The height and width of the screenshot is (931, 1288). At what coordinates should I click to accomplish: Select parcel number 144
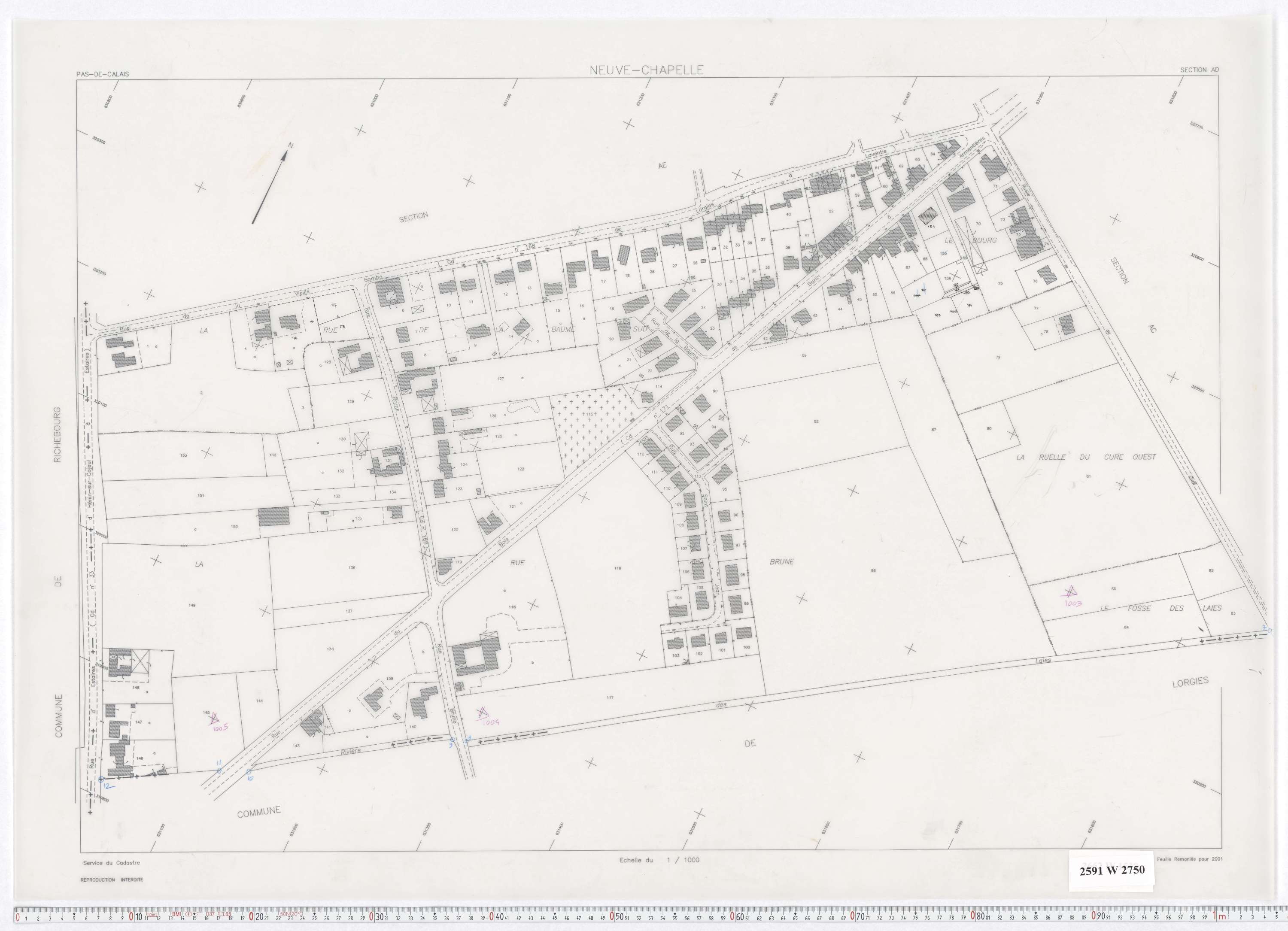click(x=259, y=701)
